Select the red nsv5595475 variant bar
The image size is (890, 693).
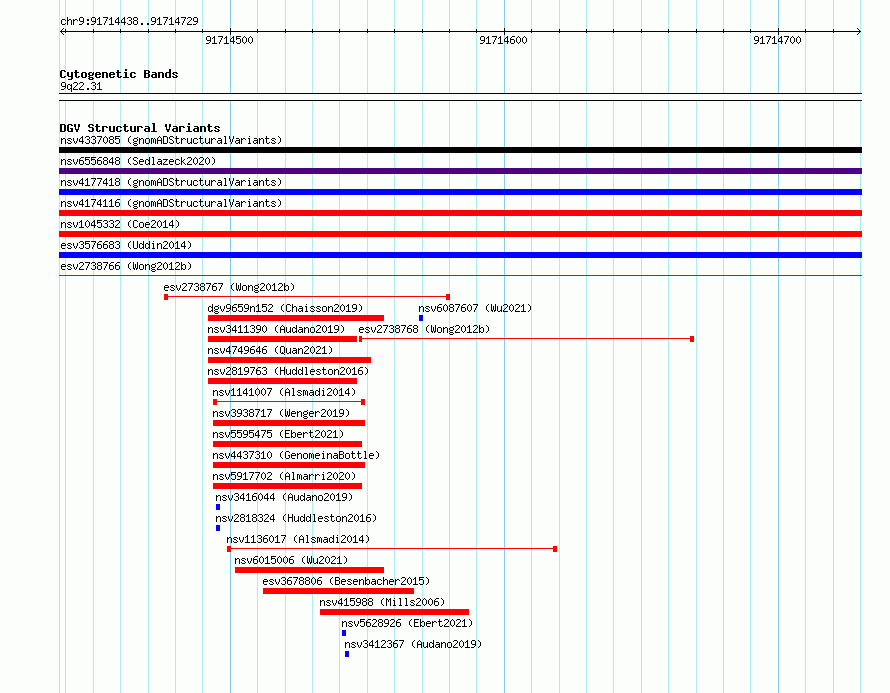click(x=287, y=444)
